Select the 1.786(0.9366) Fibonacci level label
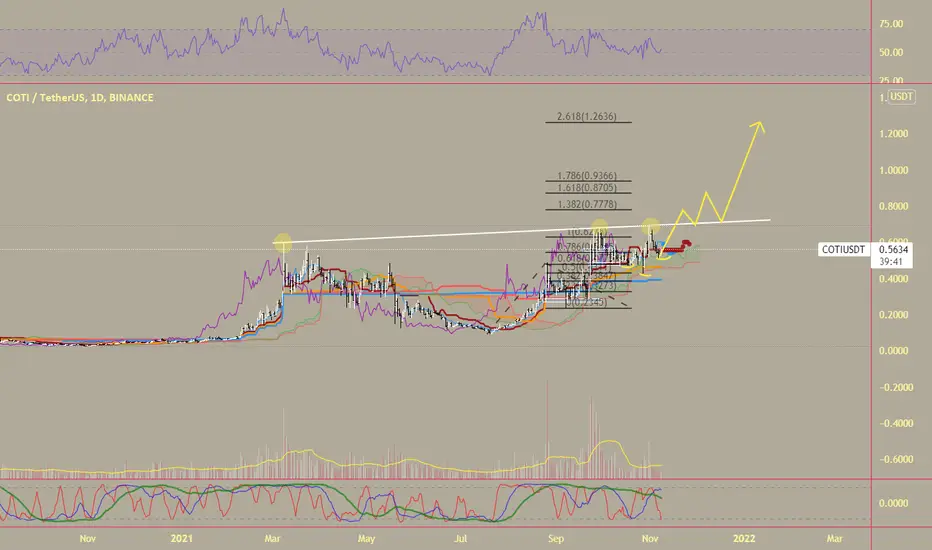 point(587,176)
